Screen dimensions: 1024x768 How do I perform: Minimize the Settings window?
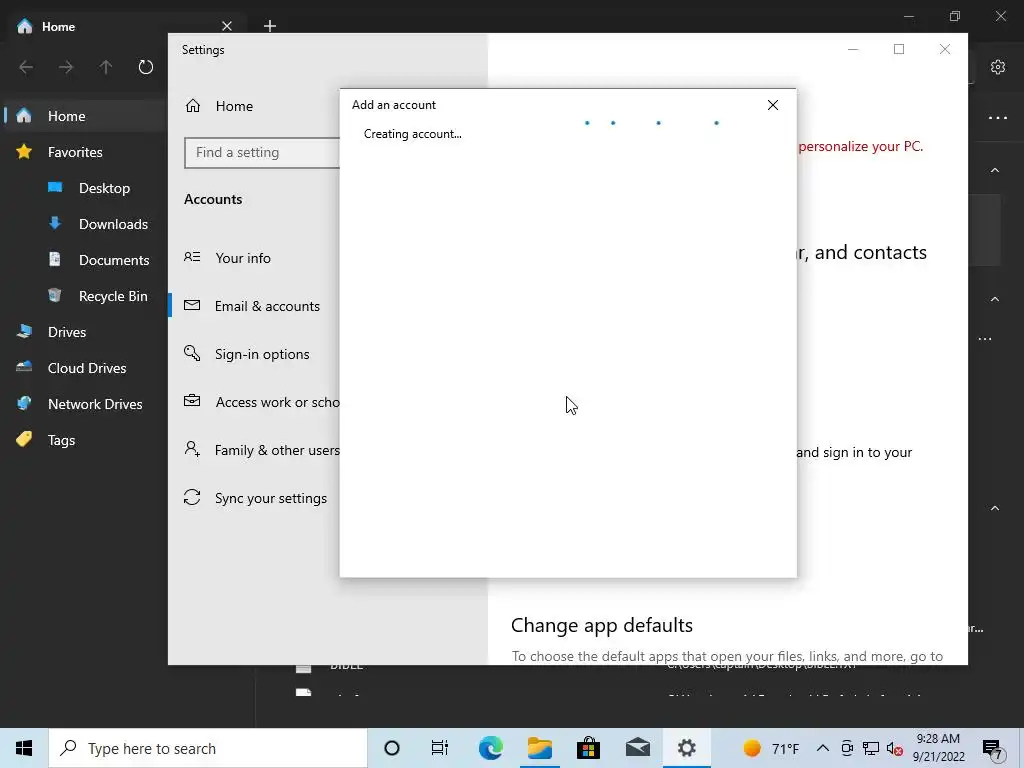pos(853,49)
